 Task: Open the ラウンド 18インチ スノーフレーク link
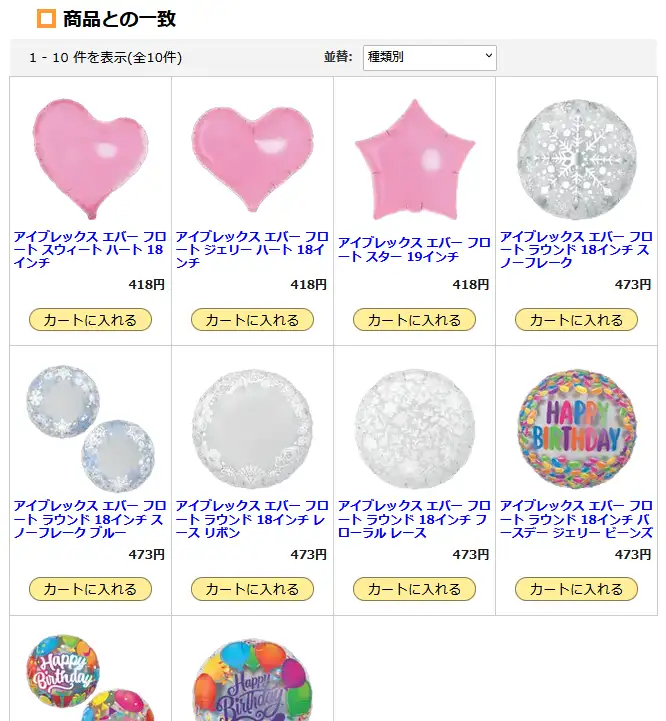coord(576,250)
